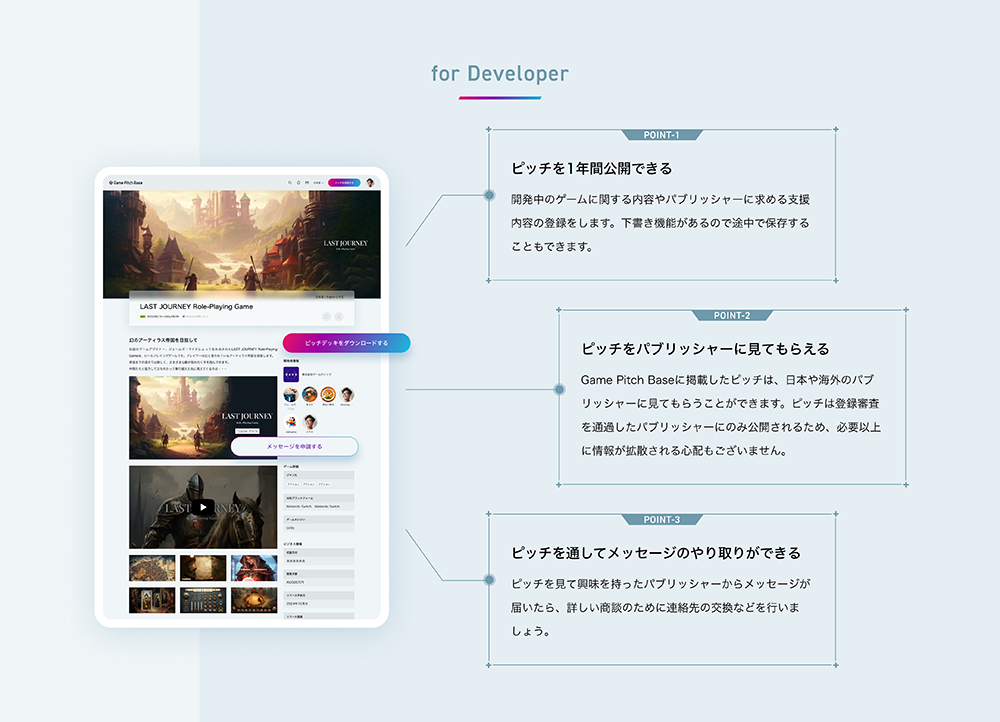Open the parchment scroll thumbnail
Image resolution: width=1000 pixels, height=722 pixels.
[203, 568]
